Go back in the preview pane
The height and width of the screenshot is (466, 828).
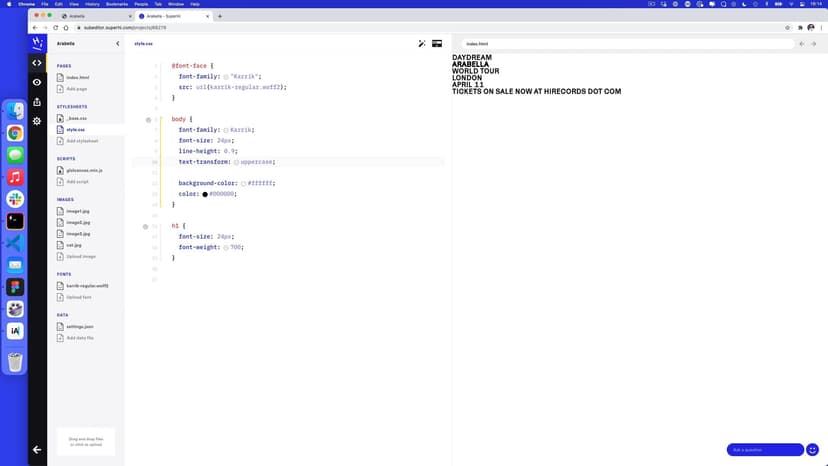point(802,44)
